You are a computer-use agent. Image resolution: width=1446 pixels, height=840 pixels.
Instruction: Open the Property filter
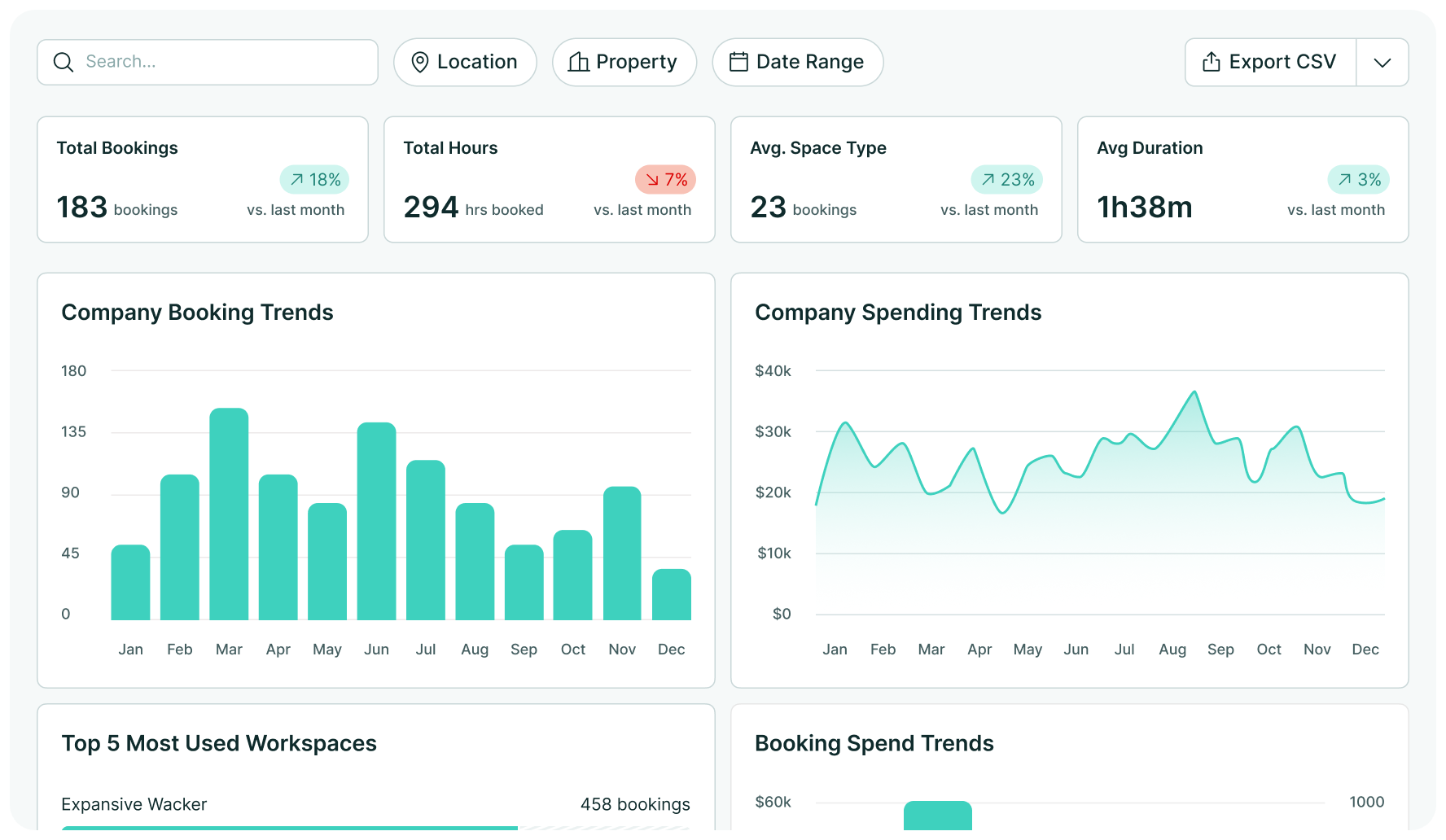pos(624,62)
